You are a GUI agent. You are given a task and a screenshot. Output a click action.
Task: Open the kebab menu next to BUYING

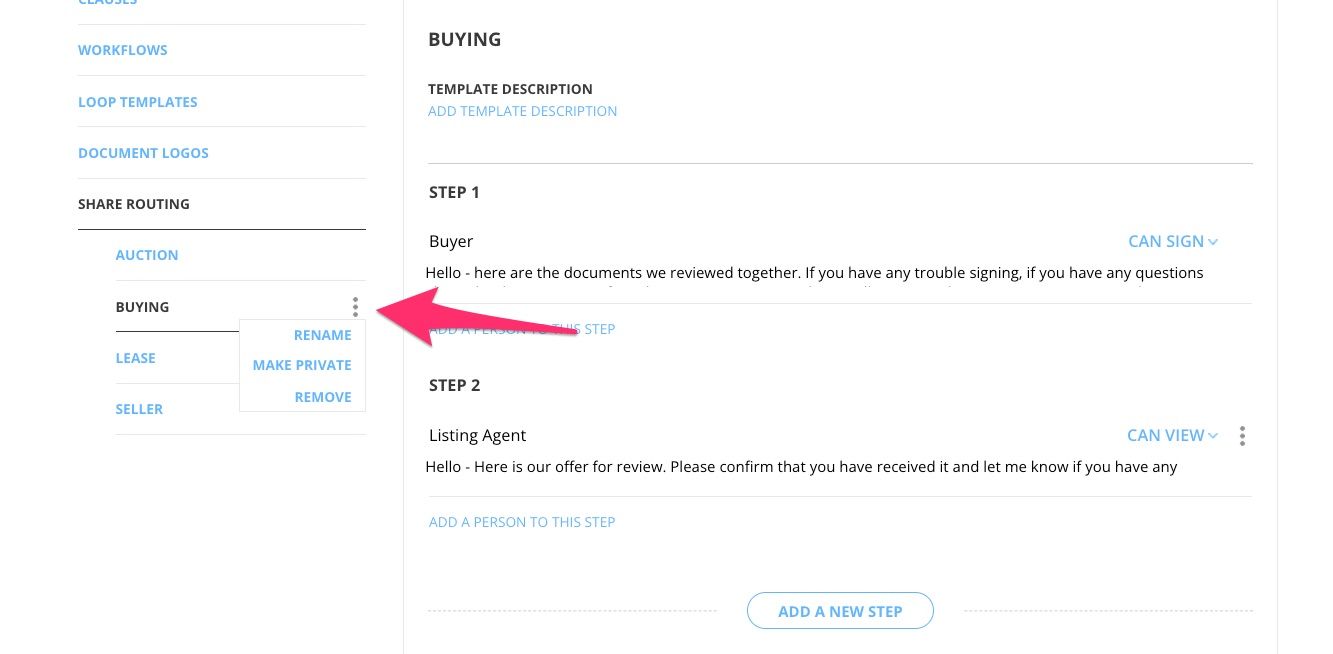pyautogui.click(x=356, y=307)
